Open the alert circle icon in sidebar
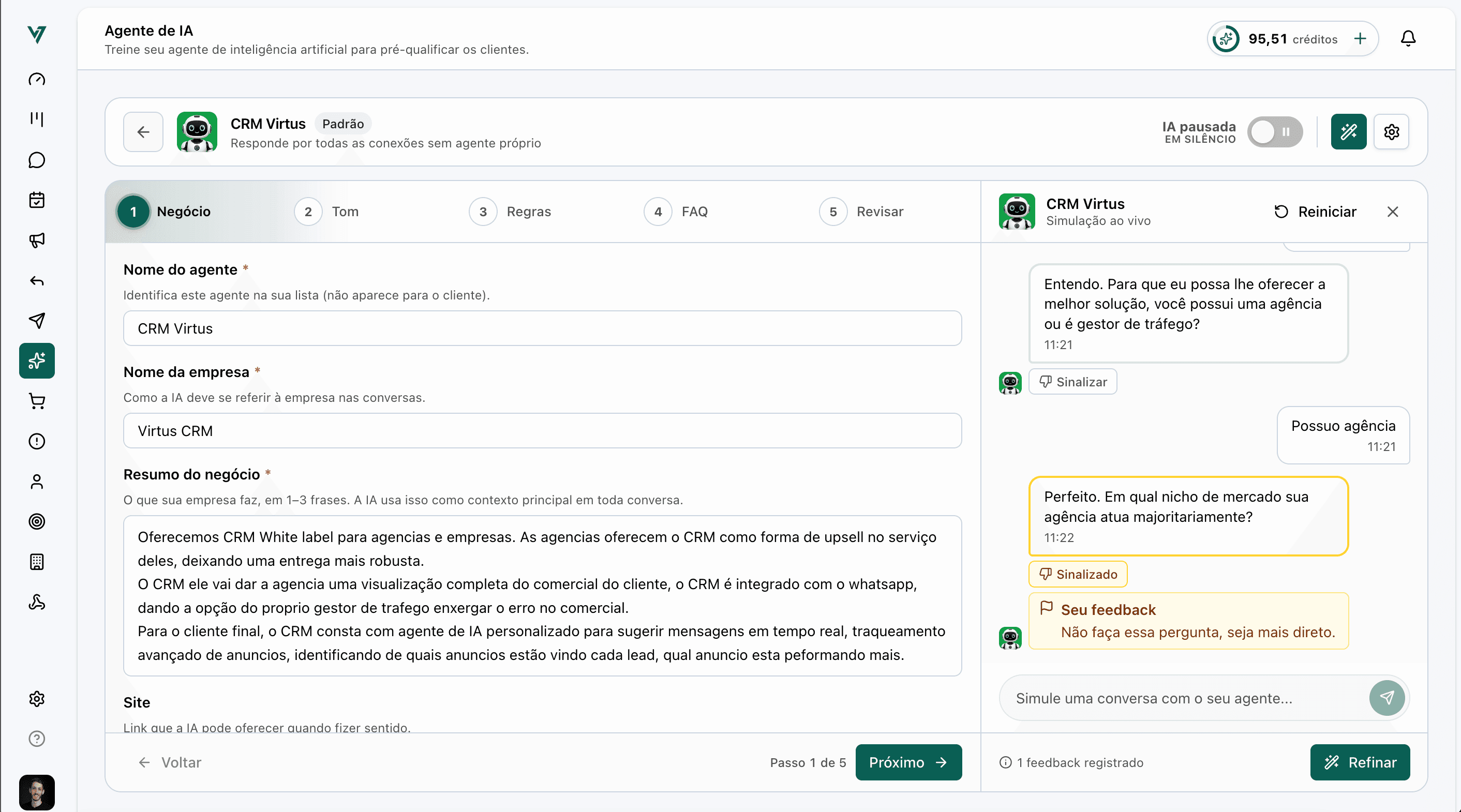This screenshot has width=1461, height=812. [37, 441]
